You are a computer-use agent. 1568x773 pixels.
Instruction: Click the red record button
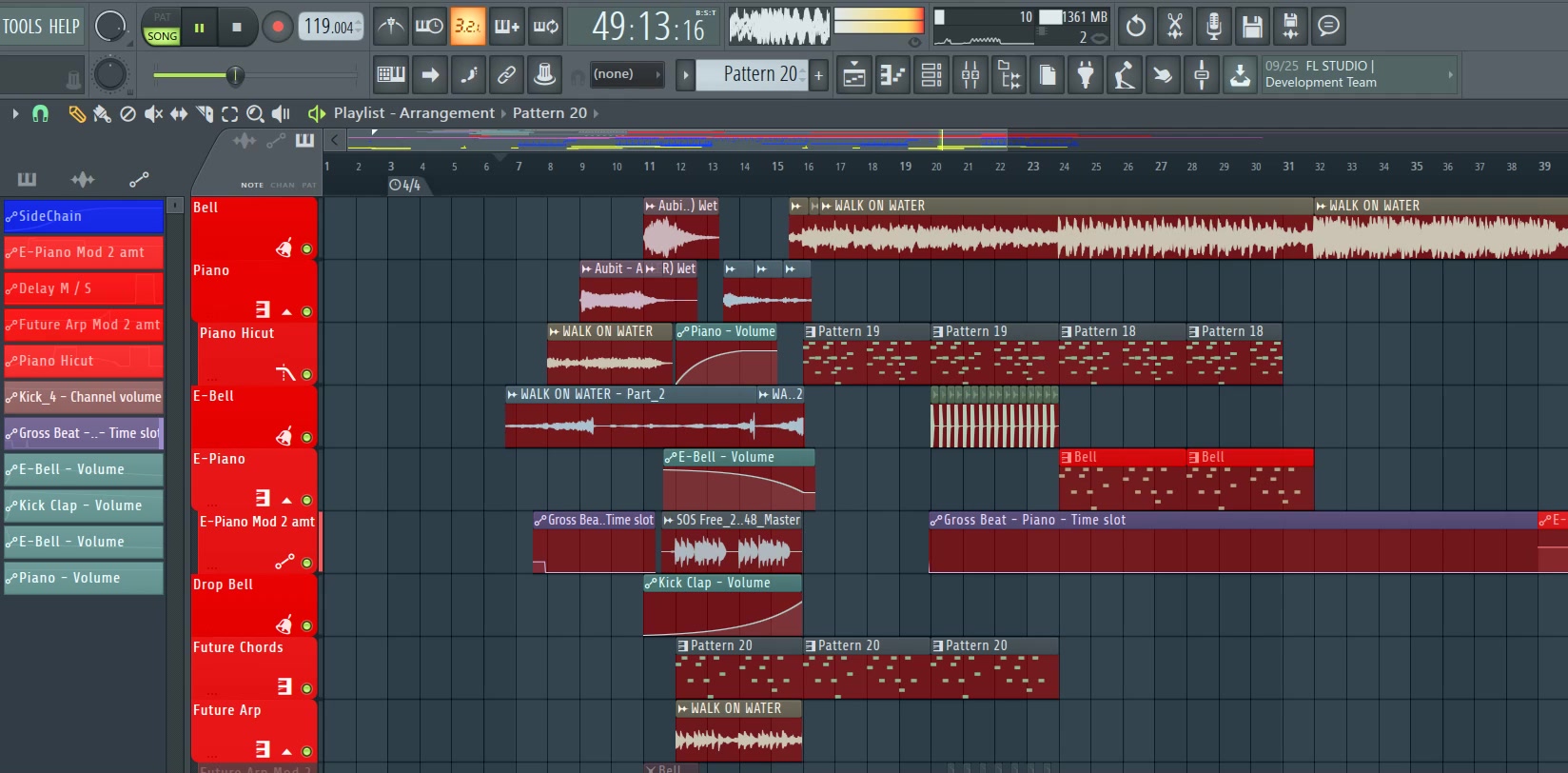point(277,27)
